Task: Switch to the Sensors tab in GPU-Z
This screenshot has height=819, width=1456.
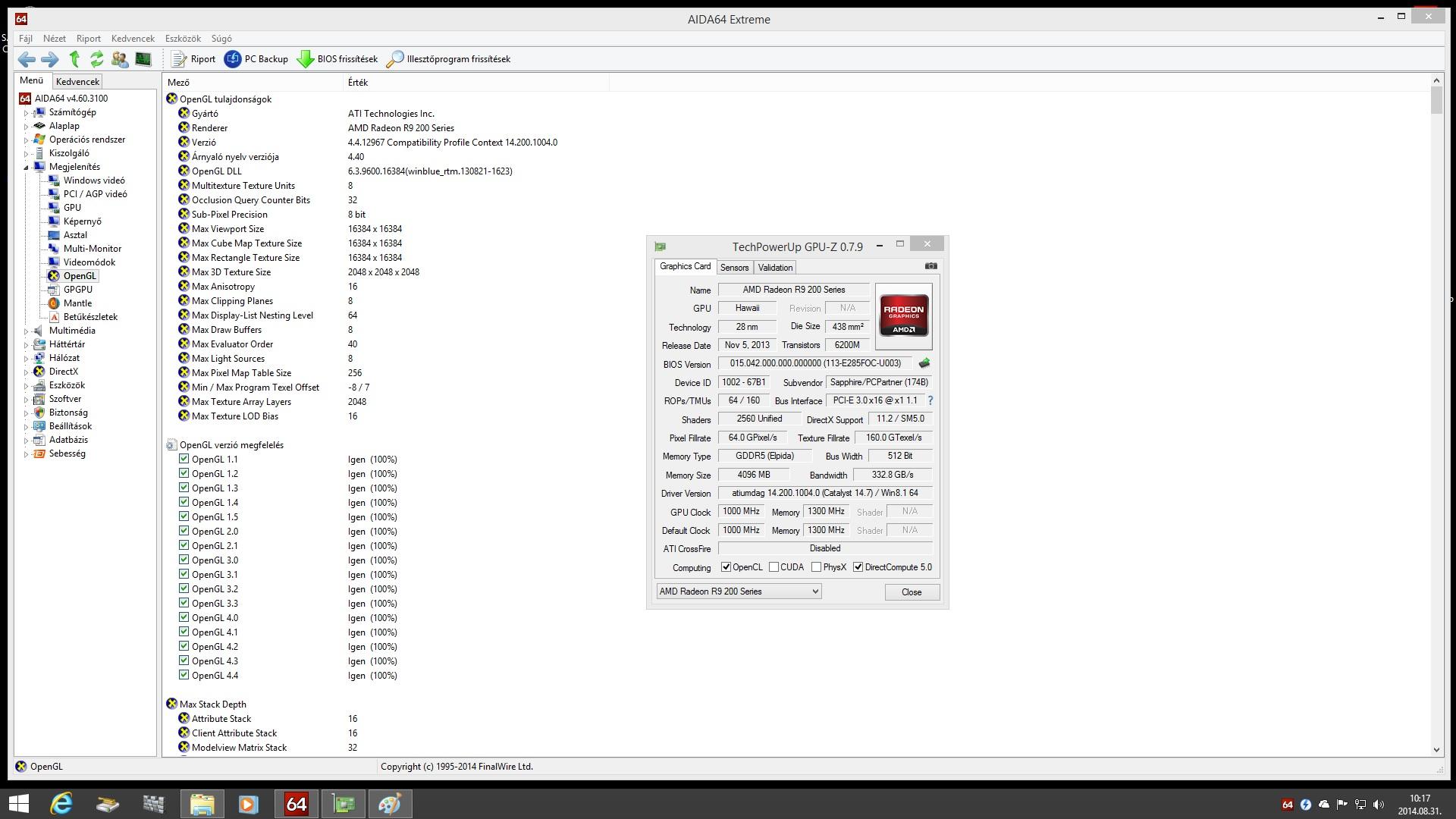Action: [733, 268]
